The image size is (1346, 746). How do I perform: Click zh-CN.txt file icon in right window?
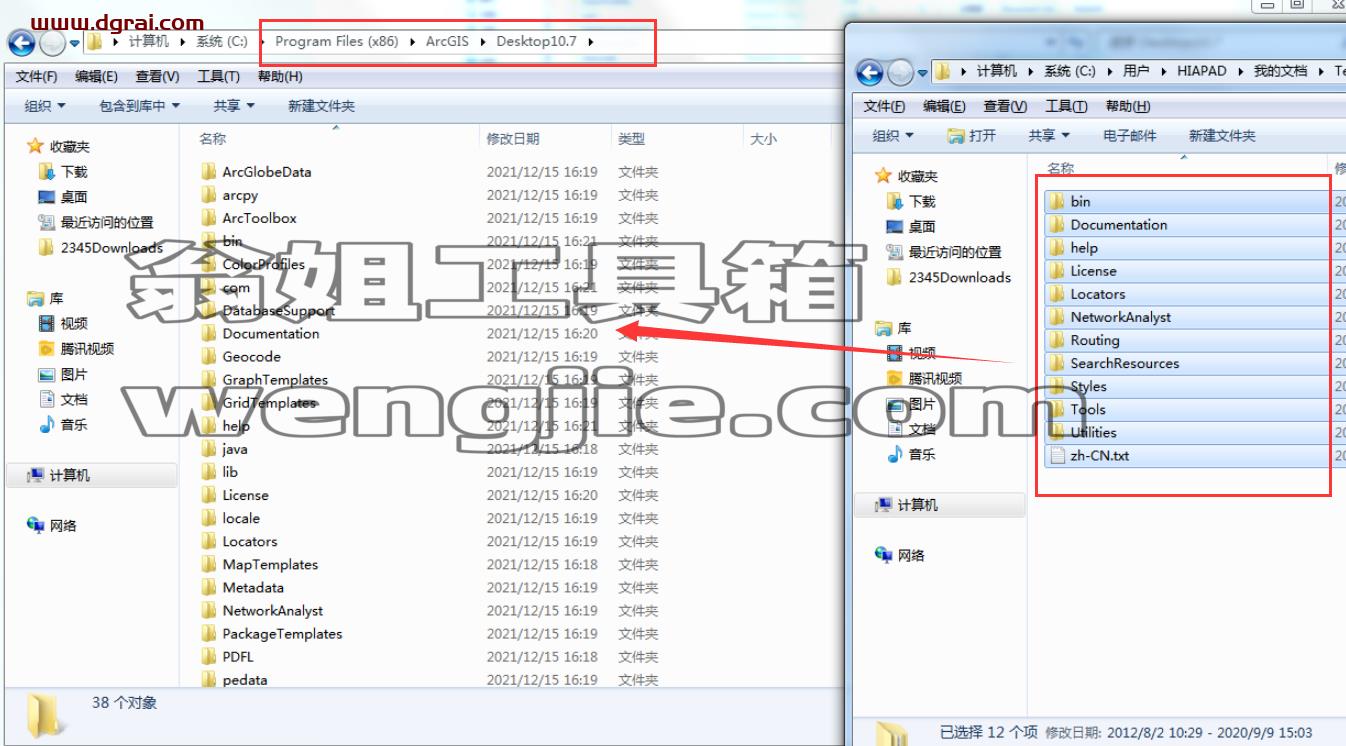(x=1056, y=456)
